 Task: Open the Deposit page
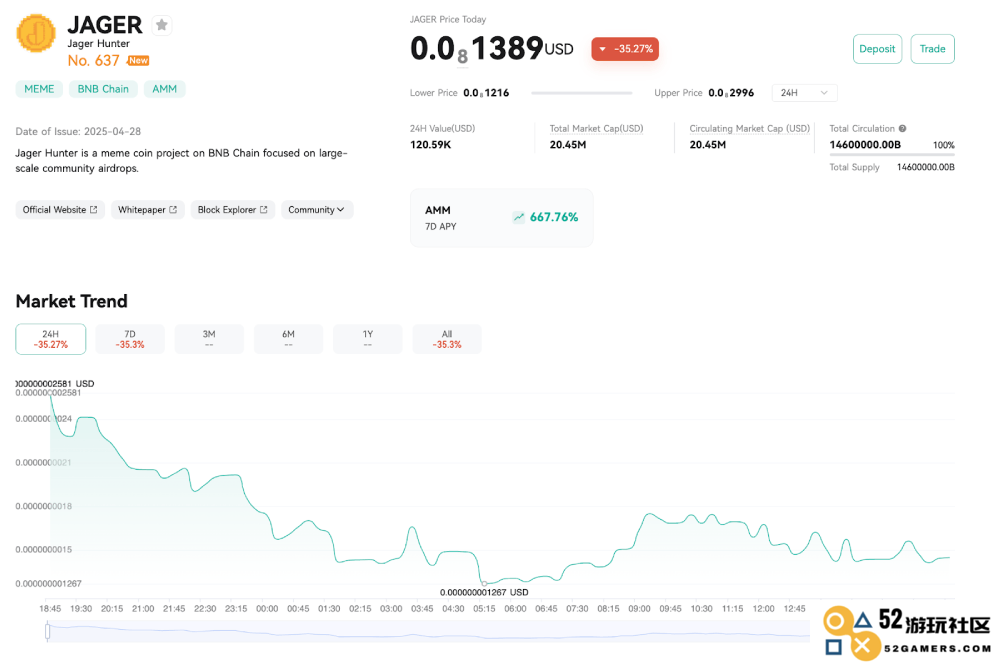pos(877,49)
